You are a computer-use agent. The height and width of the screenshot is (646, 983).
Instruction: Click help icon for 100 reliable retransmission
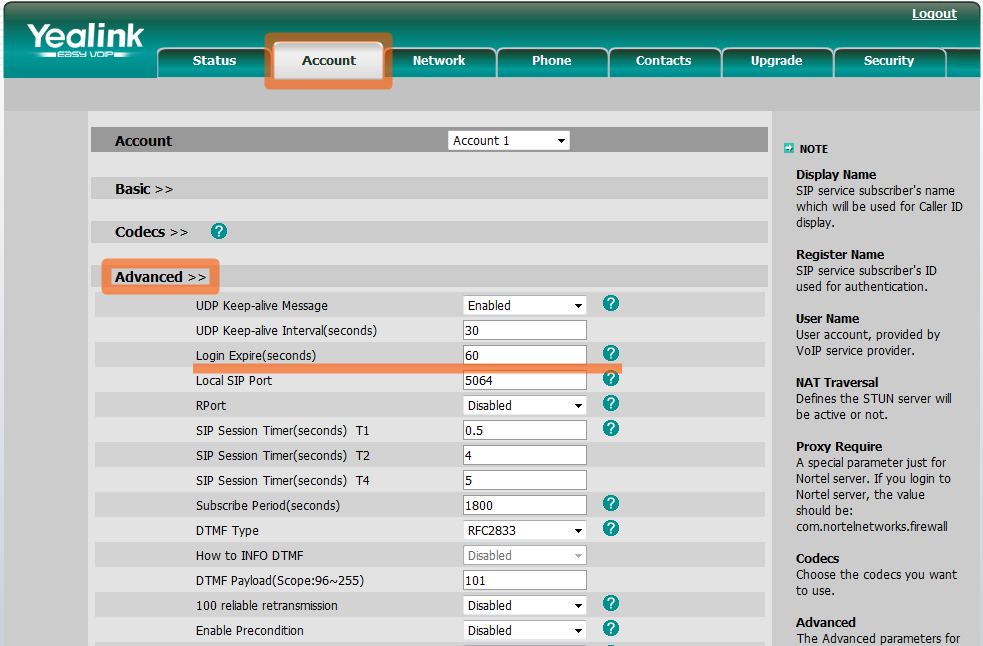(611, 603)
